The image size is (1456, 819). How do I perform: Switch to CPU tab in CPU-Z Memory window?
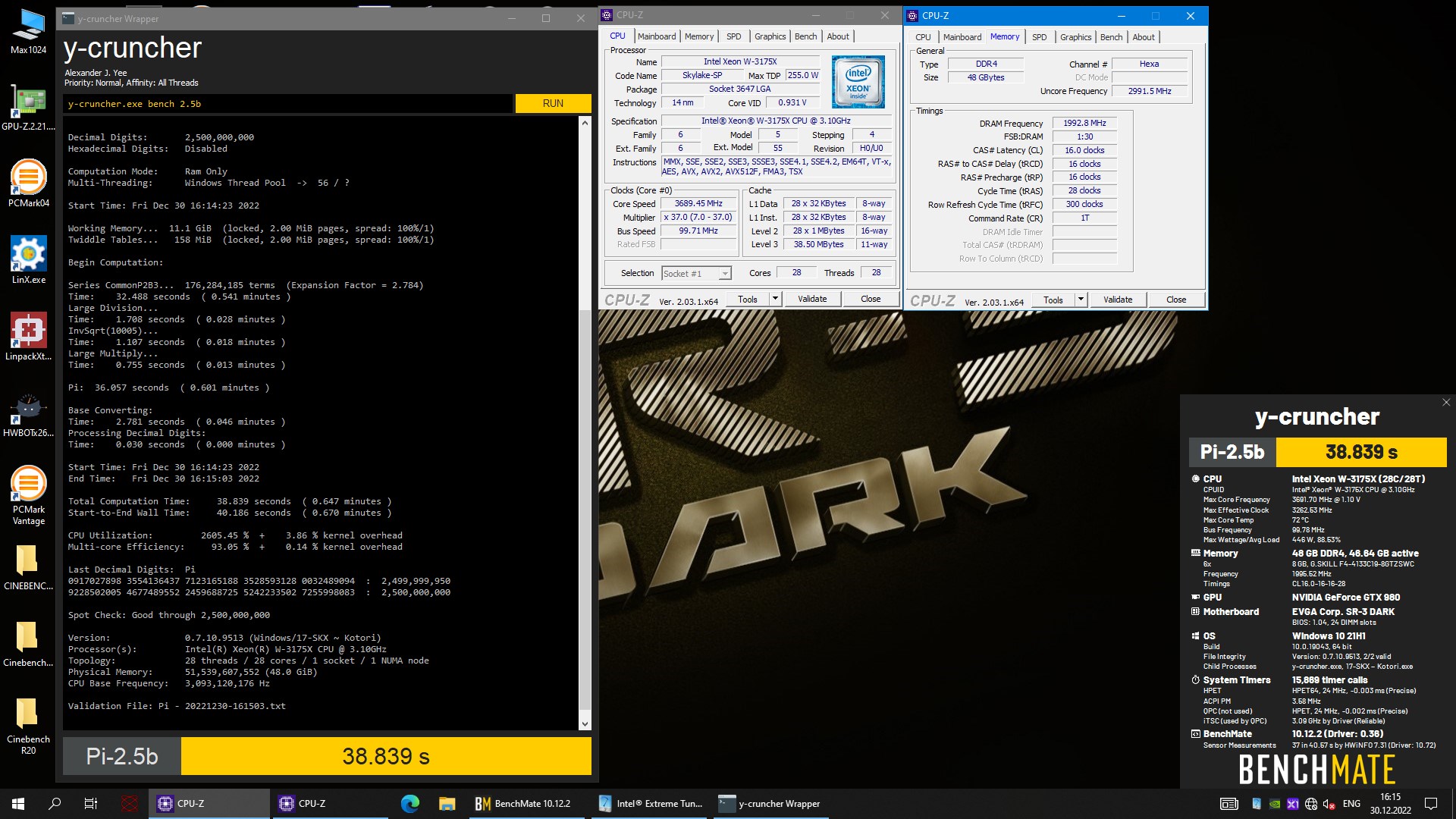tap(923, 37)
